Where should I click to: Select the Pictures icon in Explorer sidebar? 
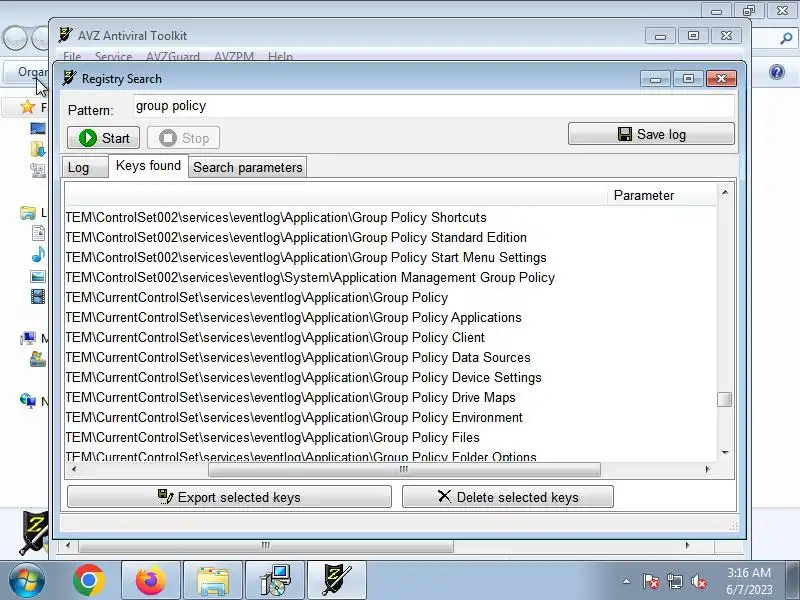tap(38, 276)
